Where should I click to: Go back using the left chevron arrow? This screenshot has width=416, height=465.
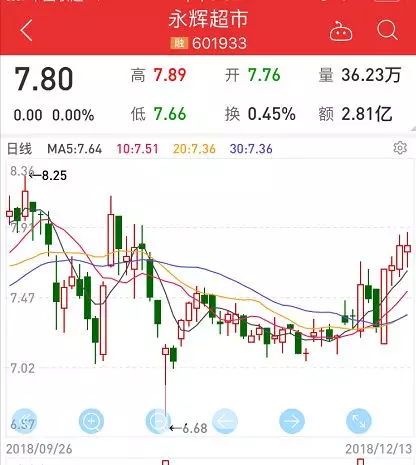26,30
